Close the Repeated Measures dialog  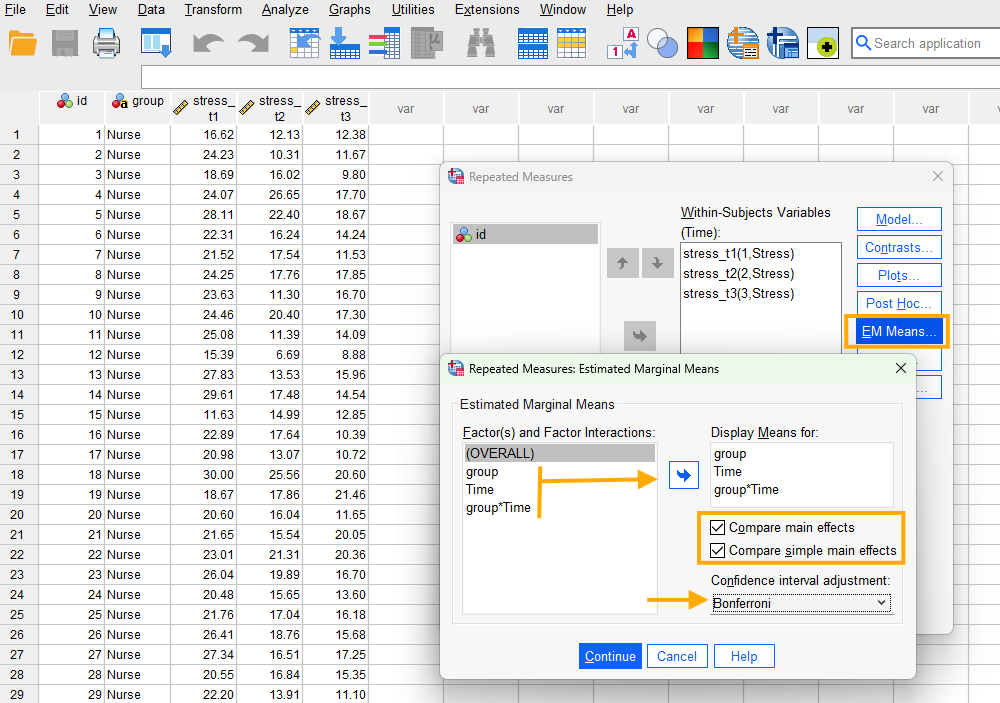tap(938, 176)
